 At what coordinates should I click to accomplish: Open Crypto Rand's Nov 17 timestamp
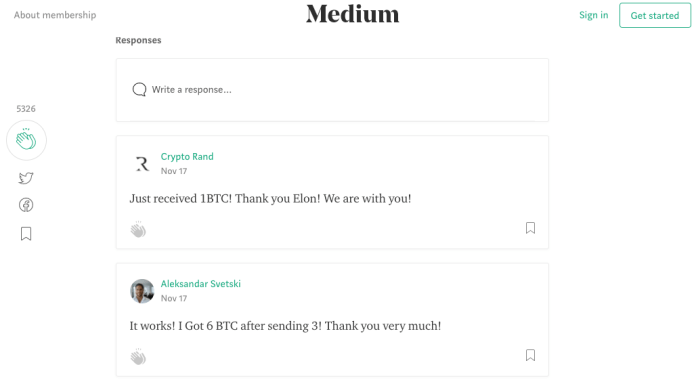[174, 171]
